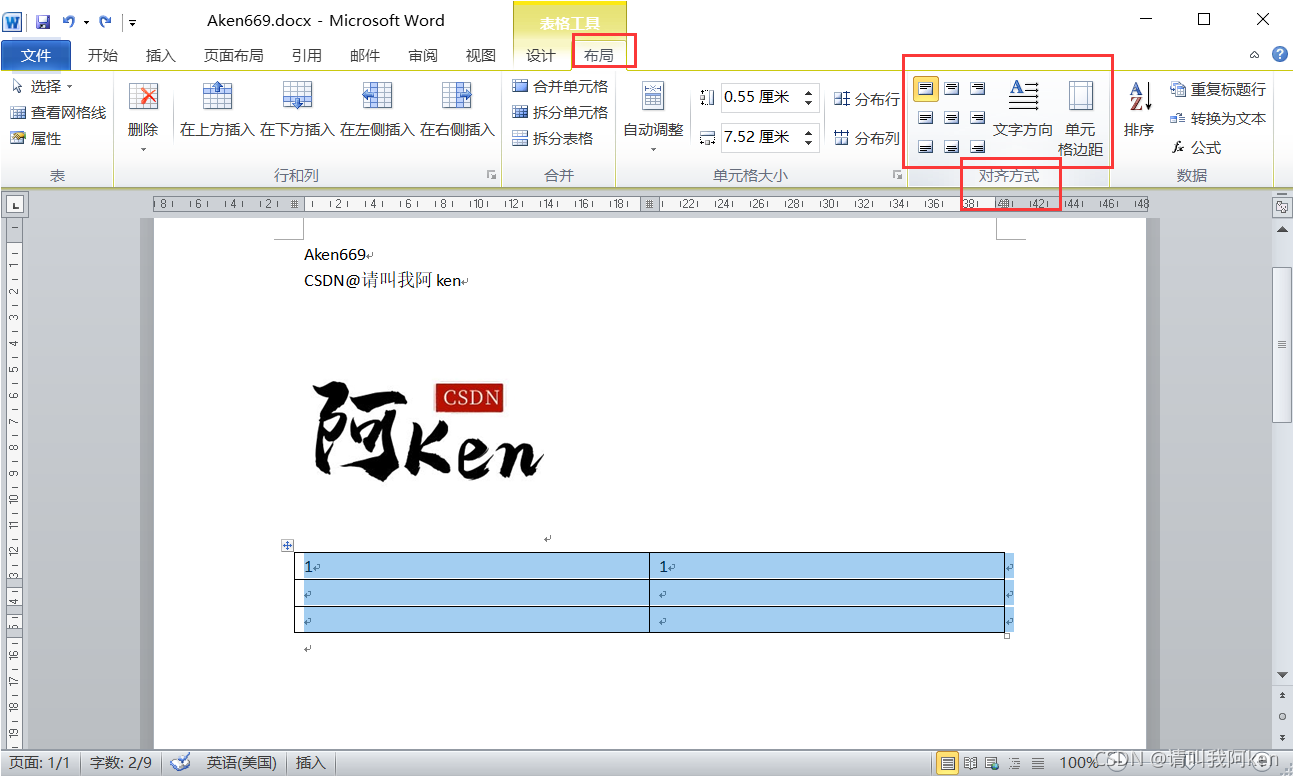Switch to the 插入 ribbon tab

tap(160, 56)
